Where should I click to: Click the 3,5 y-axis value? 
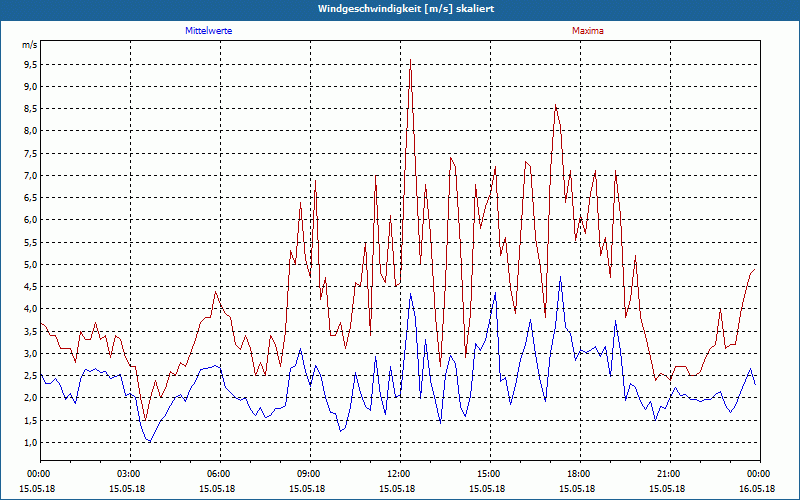(31, 331)
